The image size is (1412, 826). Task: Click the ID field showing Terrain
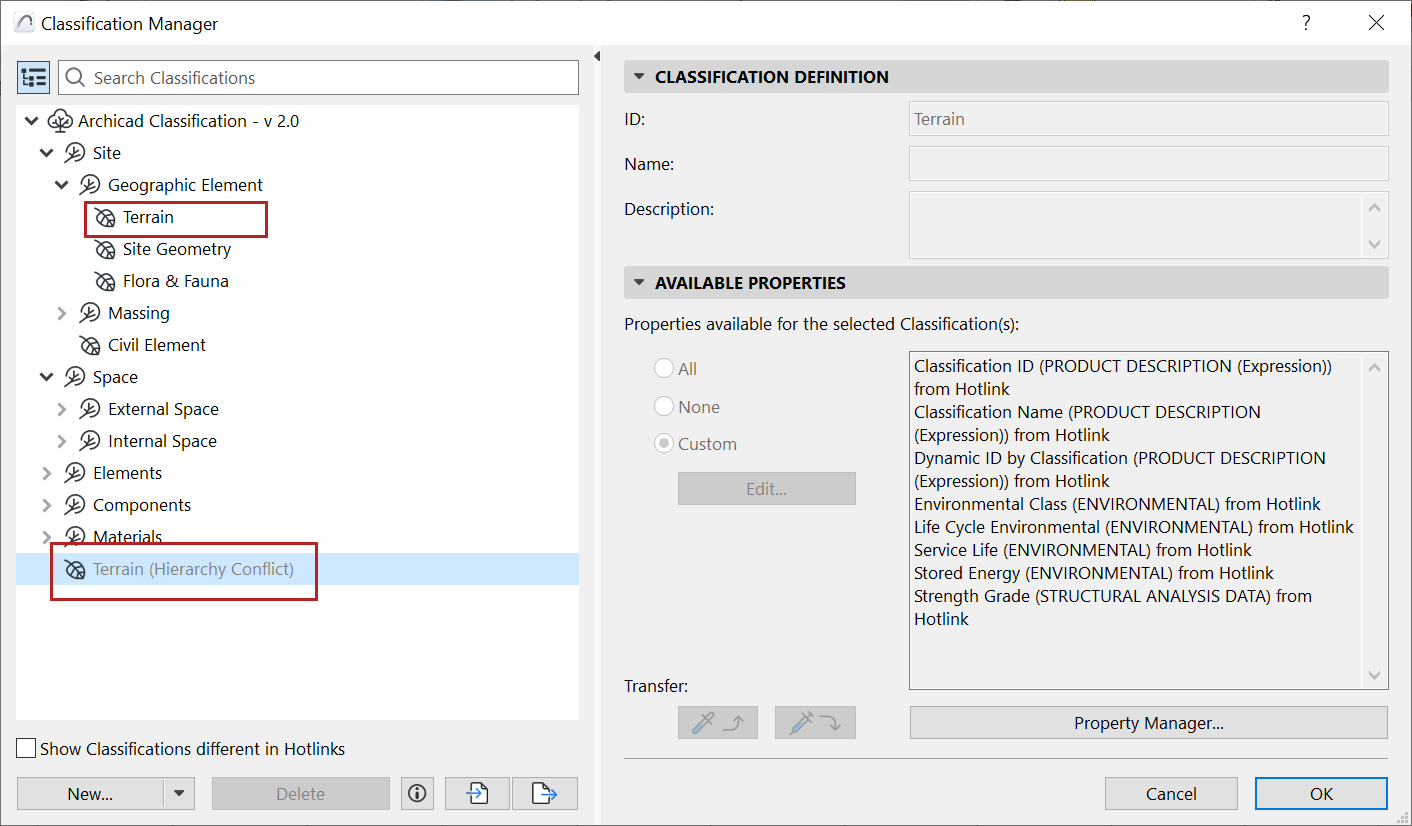pyautogui.click(x=1148, y=119)
